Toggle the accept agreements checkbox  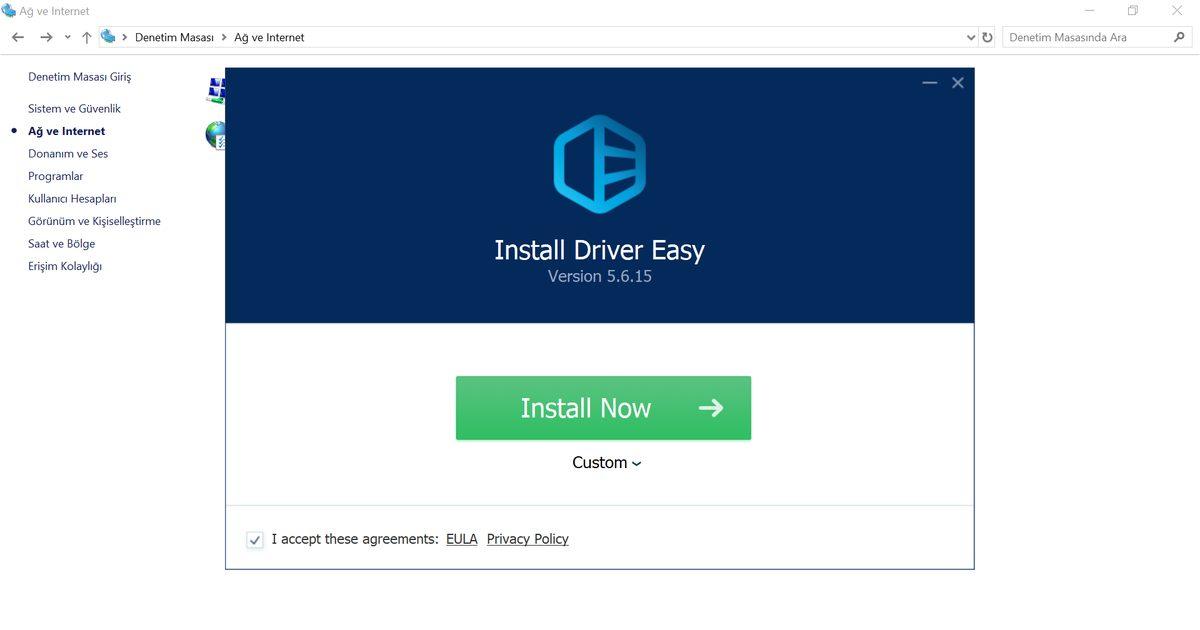click(x=255, y=540)
